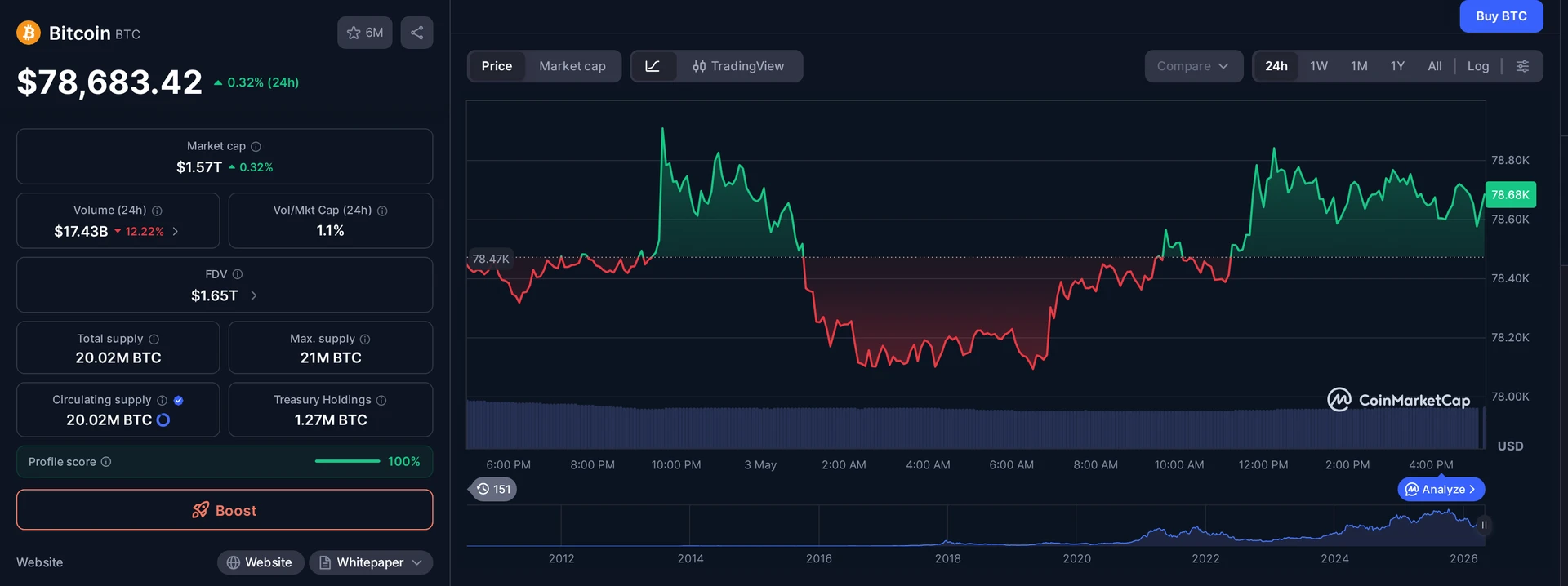Open chart settings sliders icon
This screenshot has width=1568, height=586.
tap(1522, 66)
